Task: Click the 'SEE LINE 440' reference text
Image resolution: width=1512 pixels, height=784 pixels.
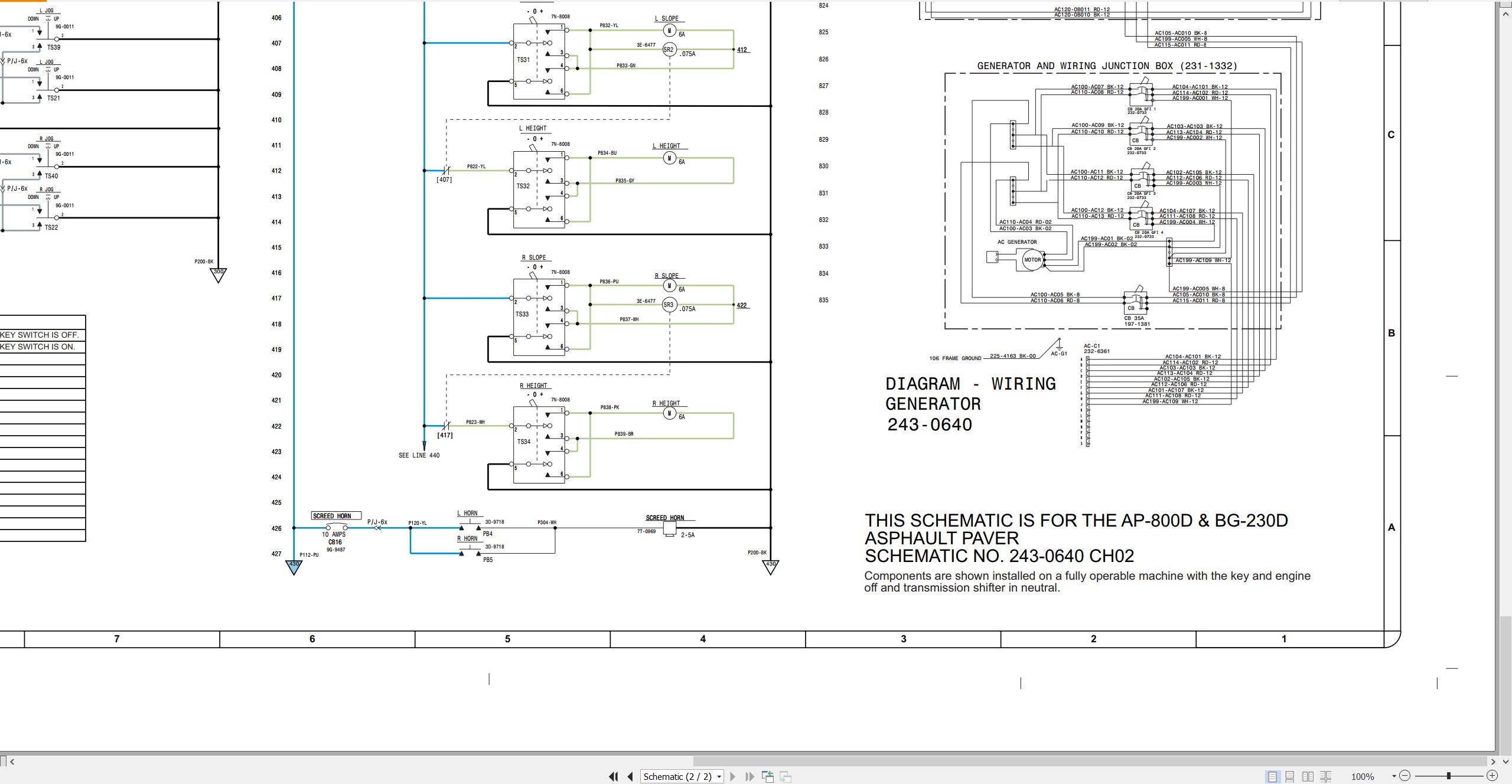Action: tap(419, 455)
